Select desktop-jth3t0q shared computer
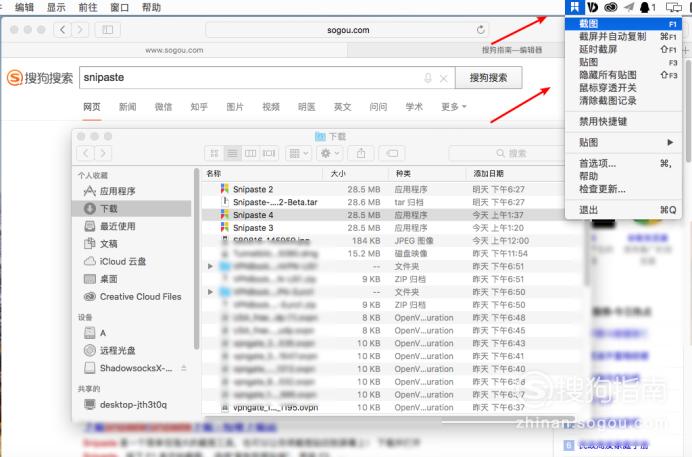 click(132, 405)
